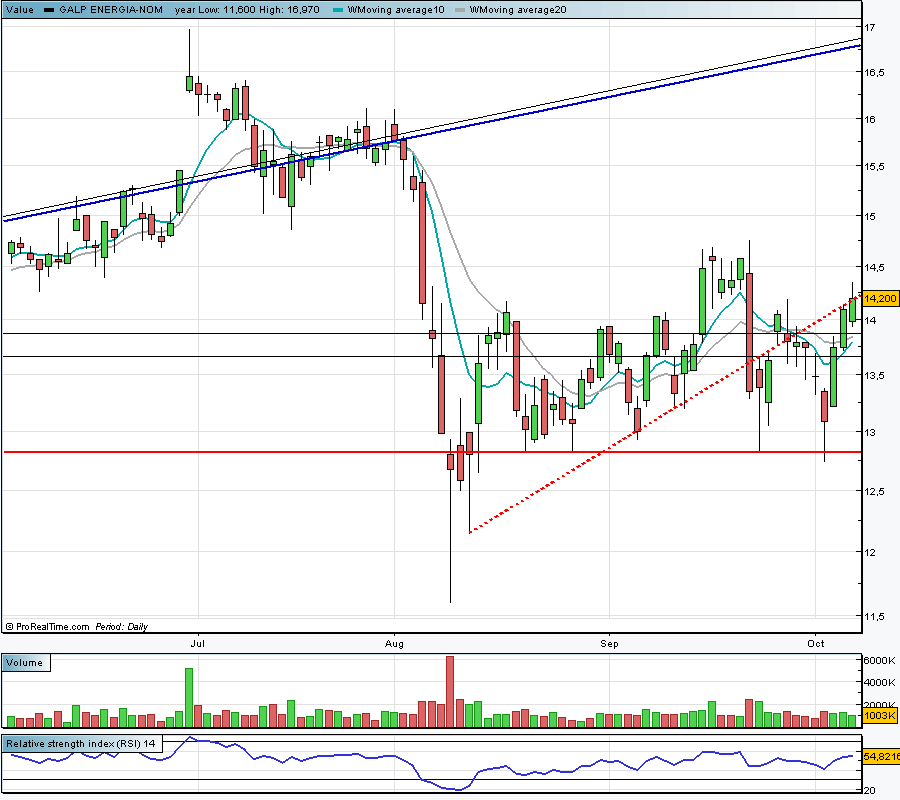Screen dimensions: 900x800
Task: Click the 13,5 price axis label
Action: point(874,376)
